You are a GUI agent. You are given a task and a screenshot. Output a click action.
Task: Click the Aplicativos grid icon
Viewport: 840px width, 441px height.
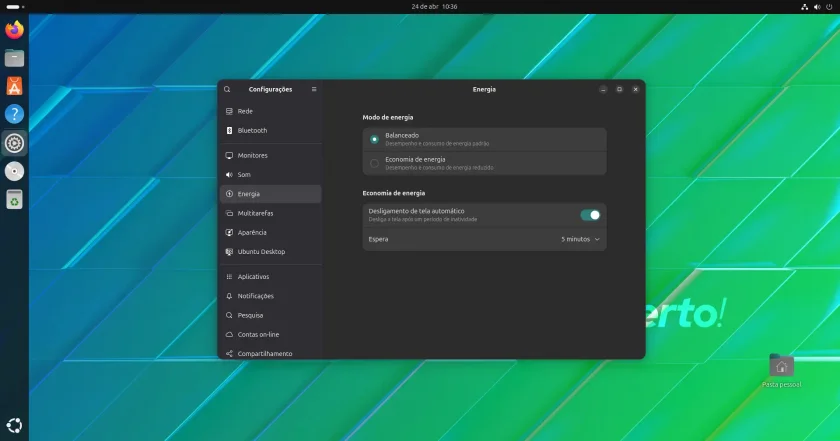[x=229, y=277]
